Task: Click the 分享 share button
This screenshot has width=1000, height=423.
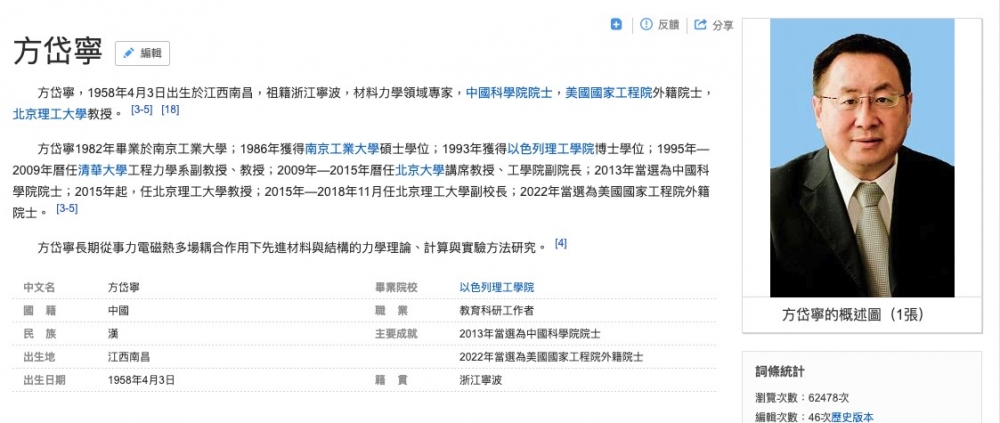Action: coord(714,25)
